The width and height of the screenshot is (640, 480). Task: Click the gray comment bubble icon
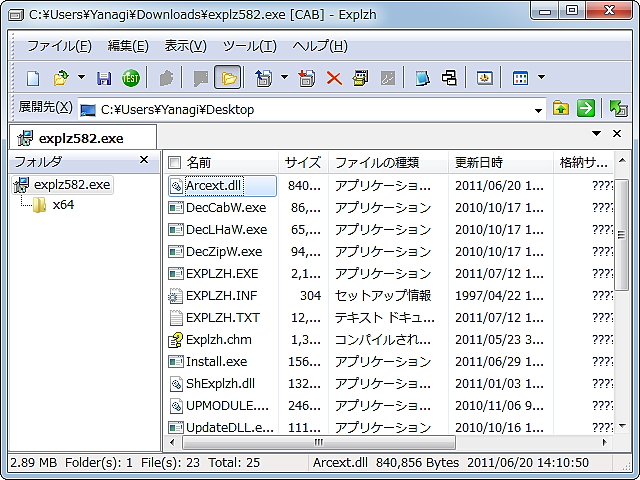pos(201,78)
